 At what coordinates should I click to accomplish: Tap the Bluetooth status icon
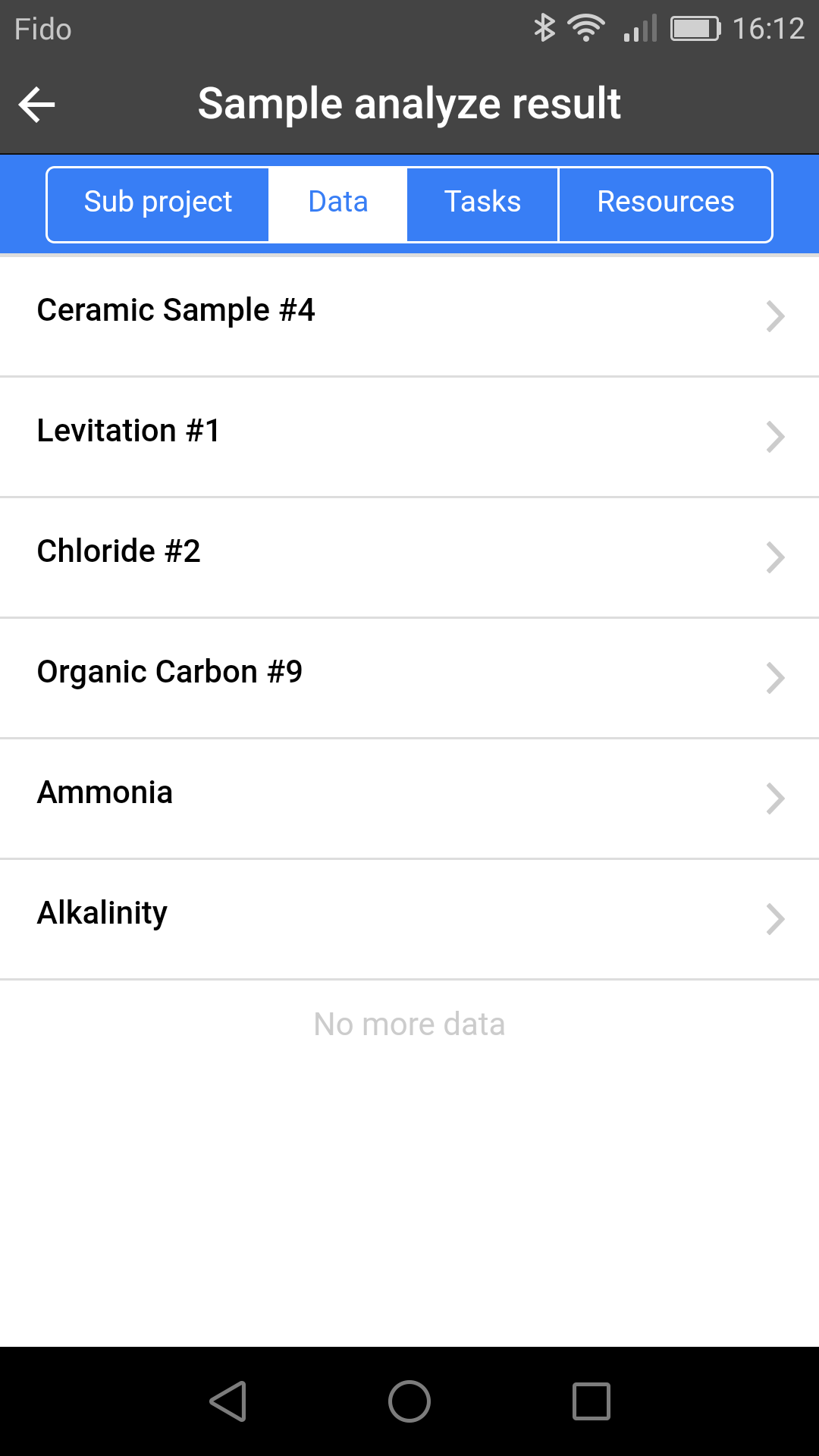tap(544, 28)
